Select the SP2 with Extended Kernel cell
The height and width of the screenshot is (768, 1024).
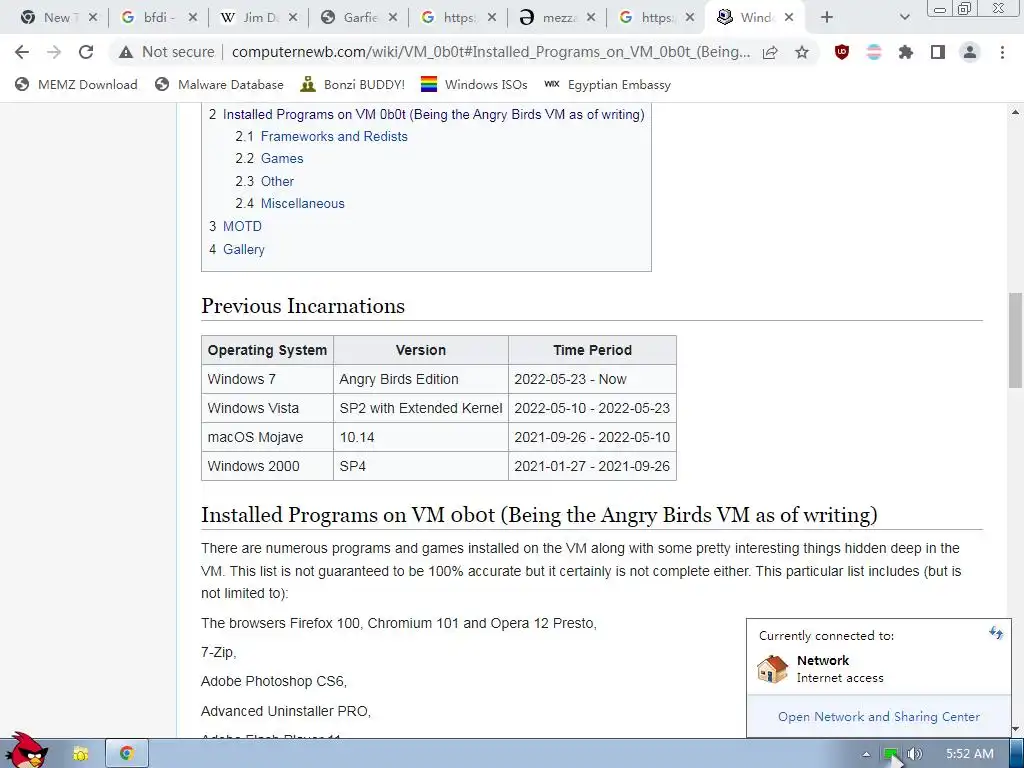[x=421, y=408]
